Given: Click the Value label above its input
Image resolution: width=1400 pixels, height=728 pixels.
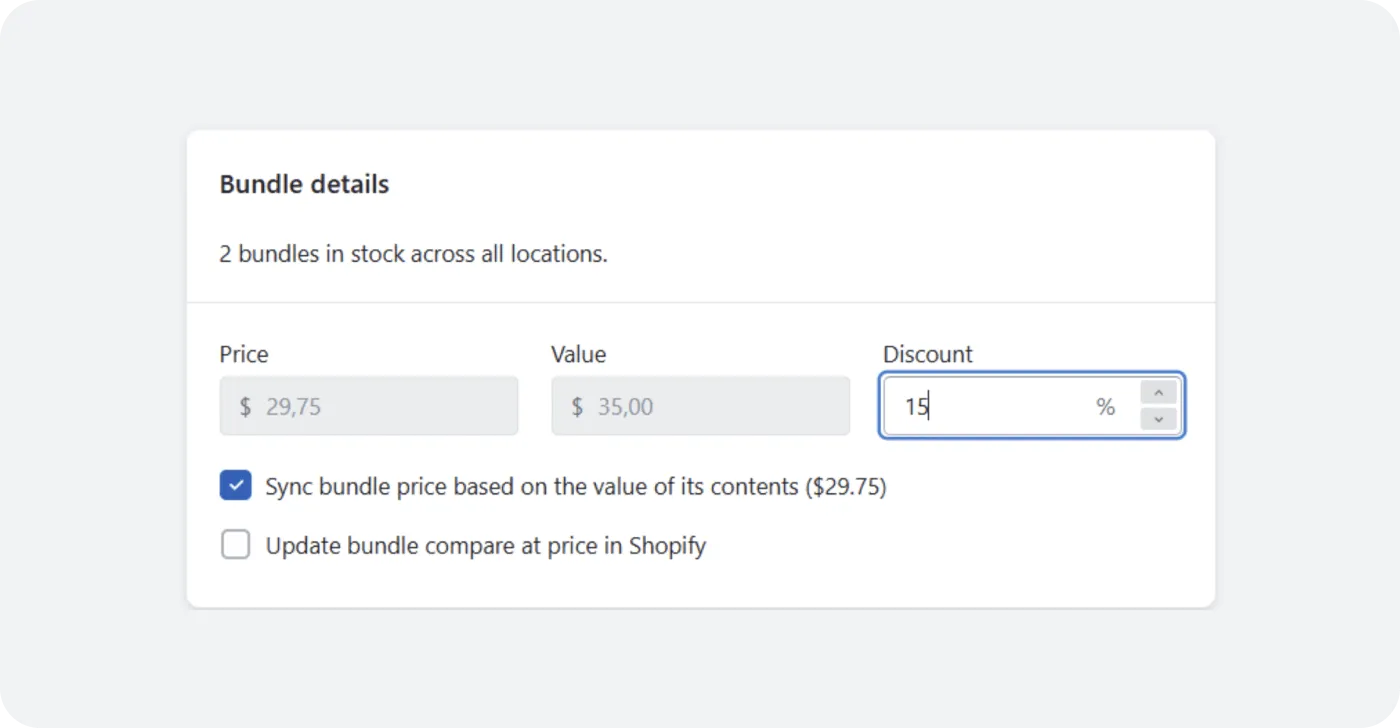Looking at the screenshot, I should [578, 354].
